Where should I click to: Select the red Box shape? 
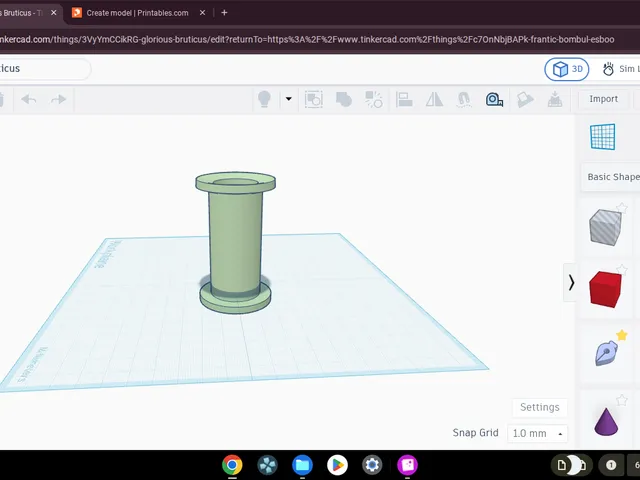[x=605, y=289]
